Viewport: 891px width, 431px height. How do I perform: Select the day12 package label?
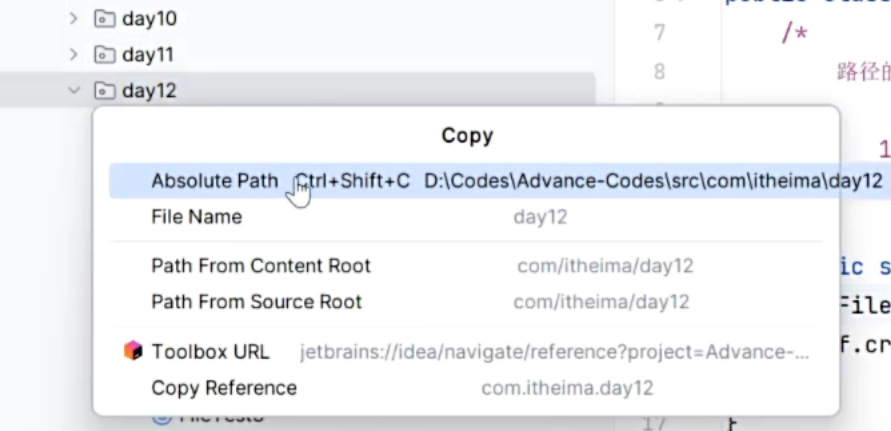pos(149,91)
